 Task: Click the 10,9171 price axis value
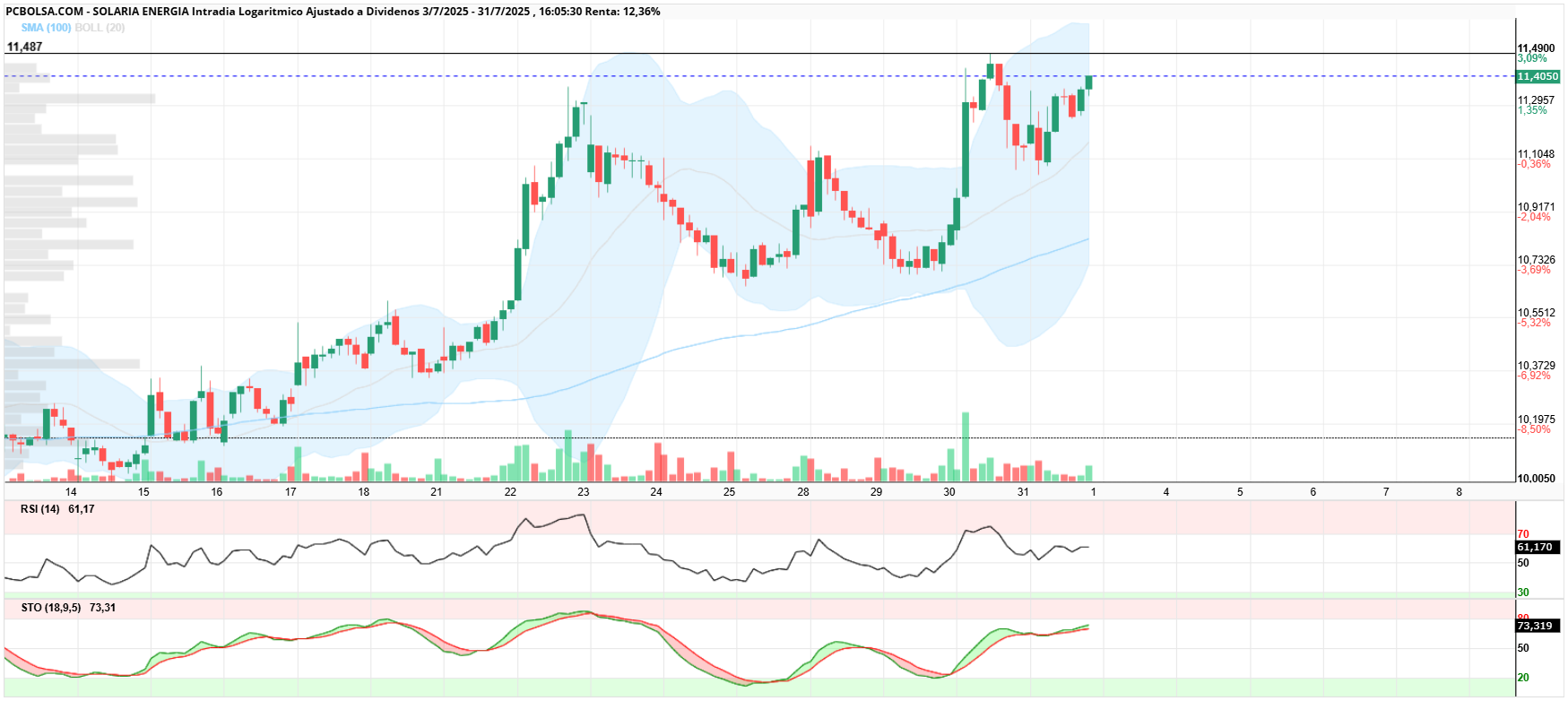(1536, 207)
